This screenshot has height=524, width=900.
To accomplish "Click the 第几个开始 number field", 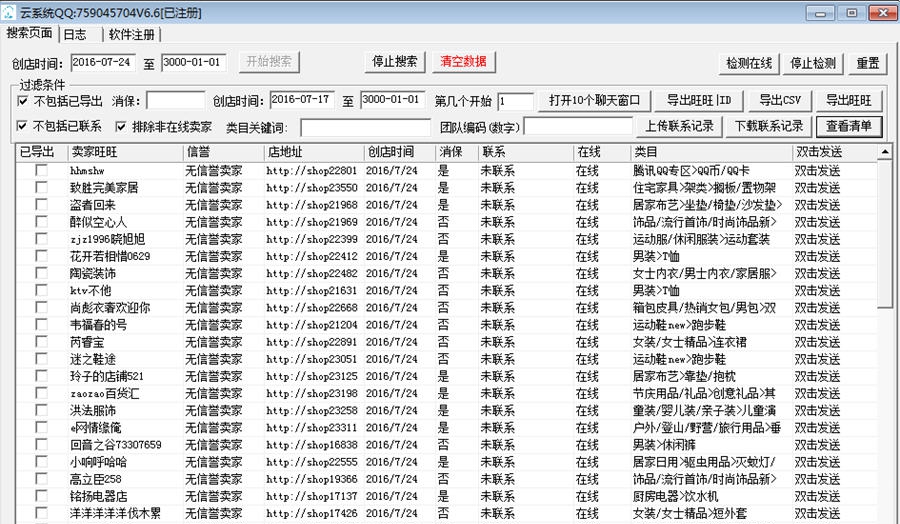I will coord(515,102).
